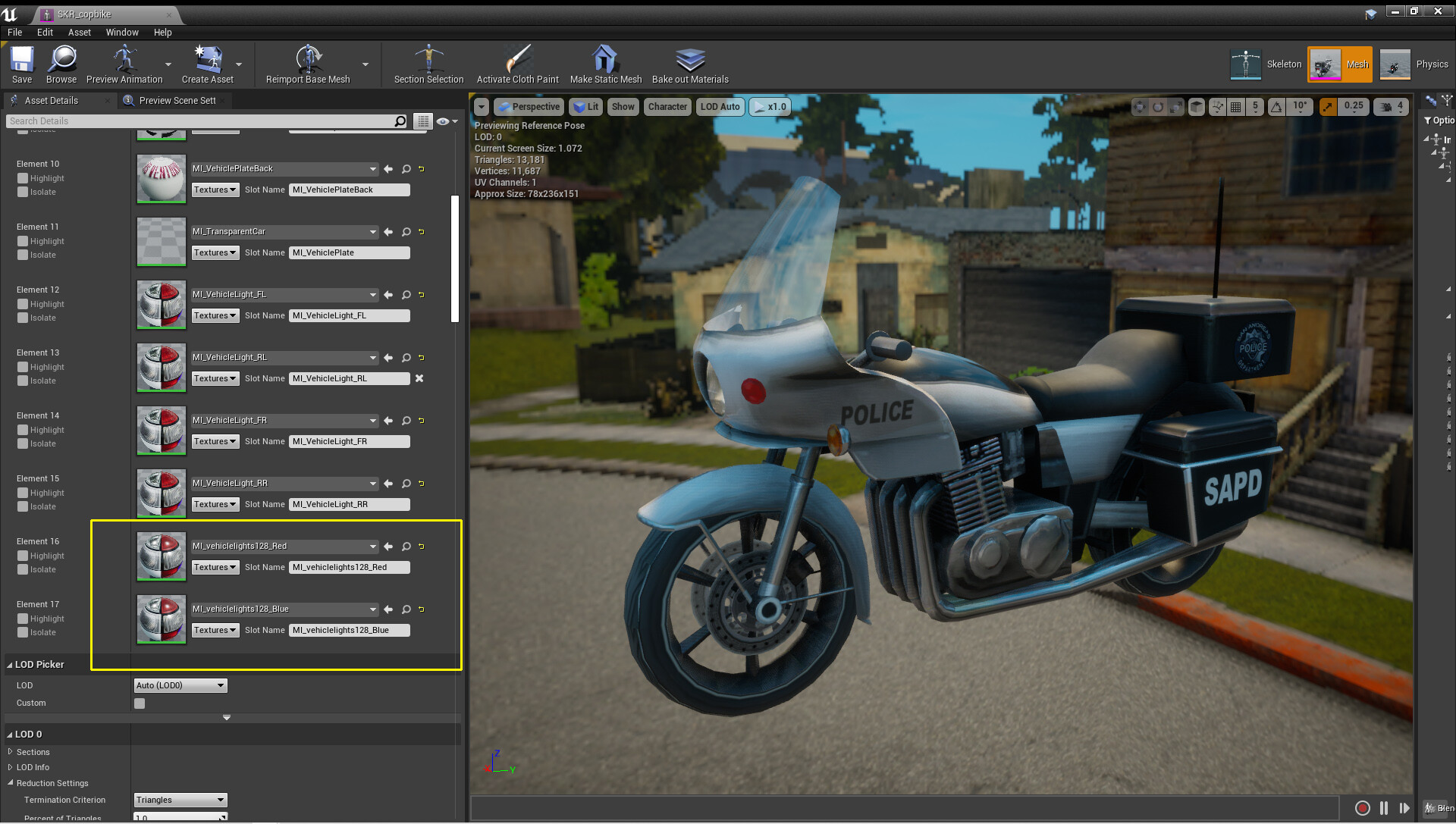Screen dimensions: 1456x824
Task: Switch to the Preview Scene Settings tab
Action: coord(177,100)
